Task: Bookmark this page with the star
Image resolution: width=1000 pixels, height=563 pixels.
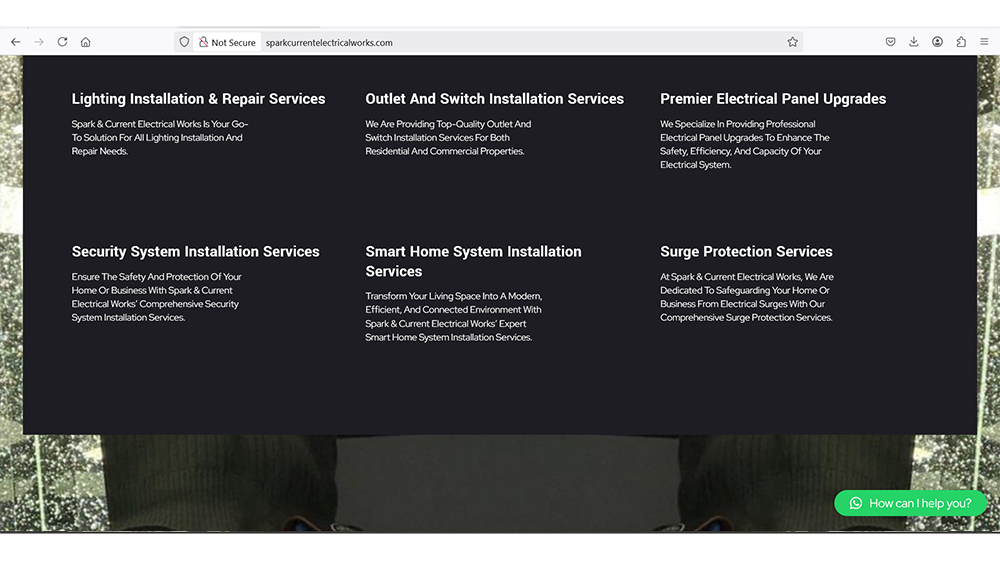Action: click(792, 42)
